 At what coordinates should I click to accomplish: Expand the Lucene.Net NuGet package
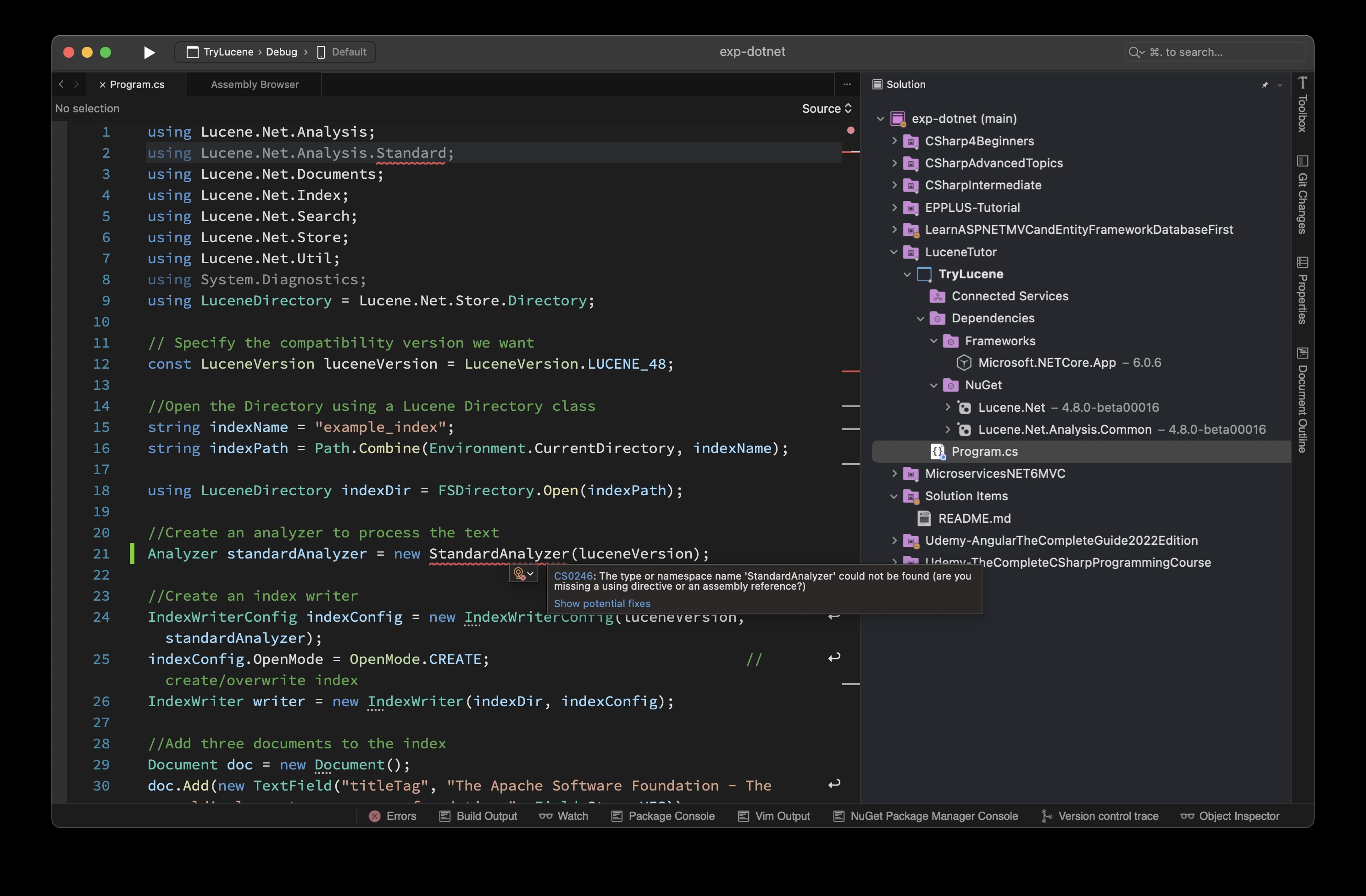coord(948,407)
